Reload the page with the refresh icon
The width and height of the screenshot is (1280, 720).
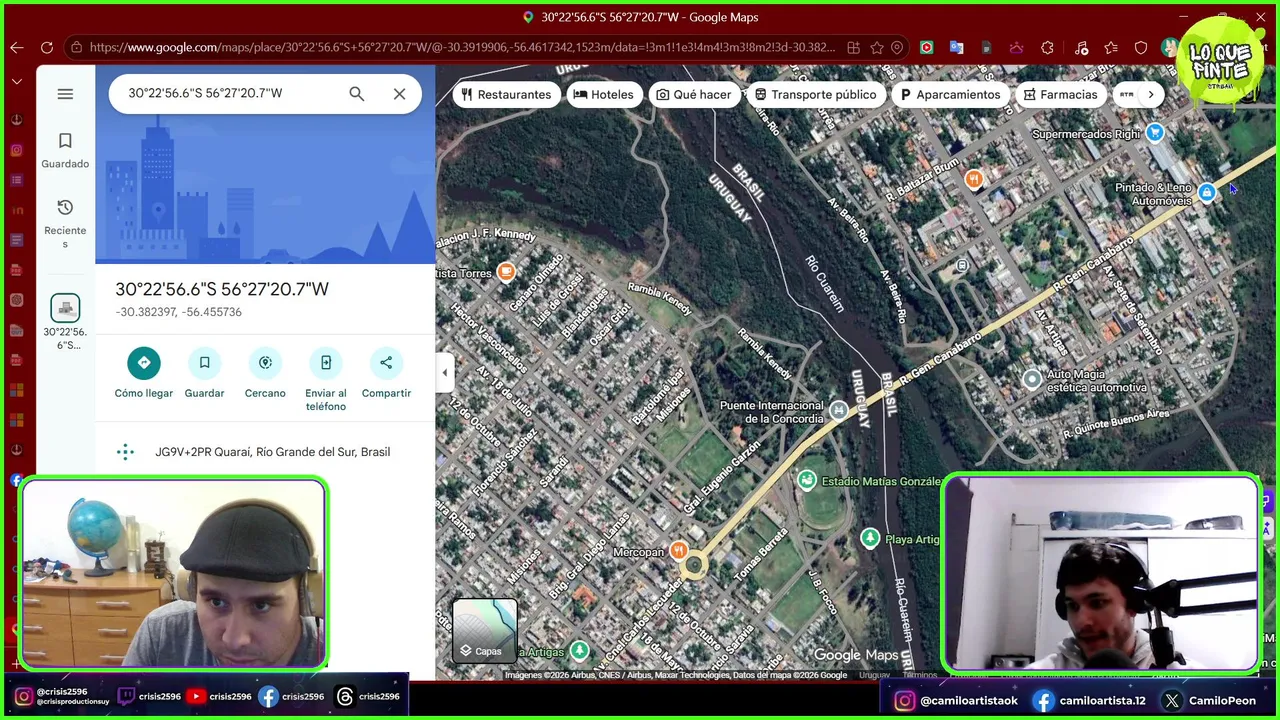click(46, 47)
